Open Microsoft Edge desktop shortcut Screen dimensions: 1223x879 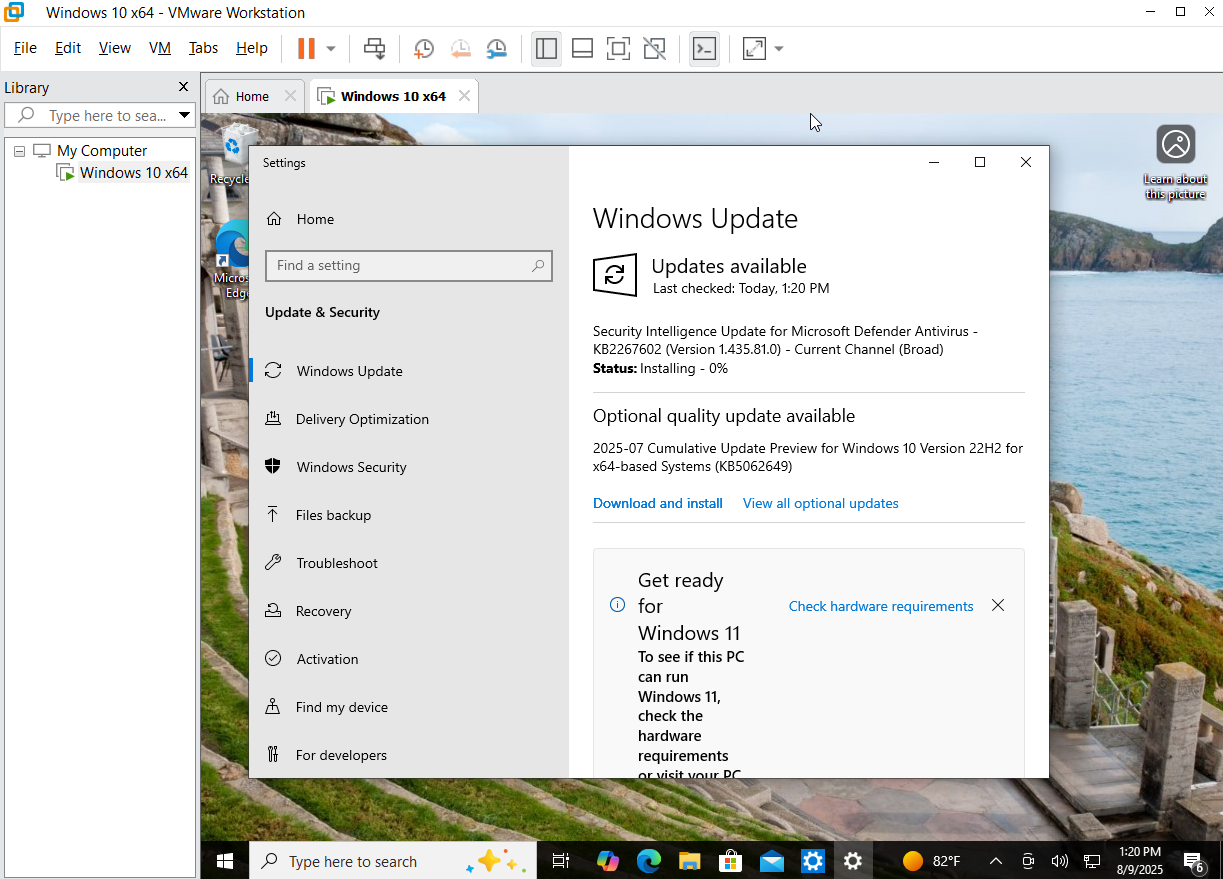click(x=231, y=261)
